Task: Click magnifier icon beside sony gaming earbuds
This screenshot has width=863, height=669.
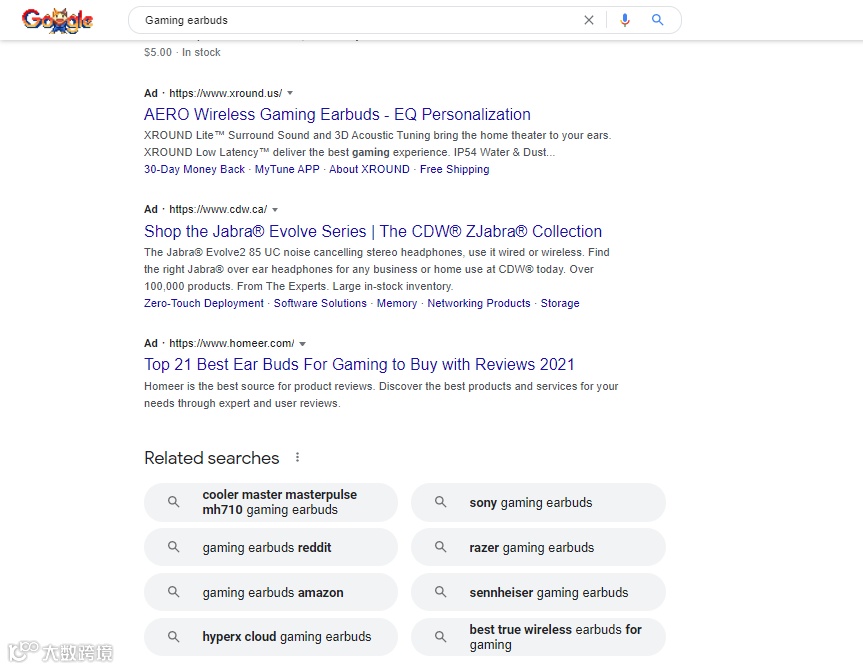Action: [x=441, y=502]
